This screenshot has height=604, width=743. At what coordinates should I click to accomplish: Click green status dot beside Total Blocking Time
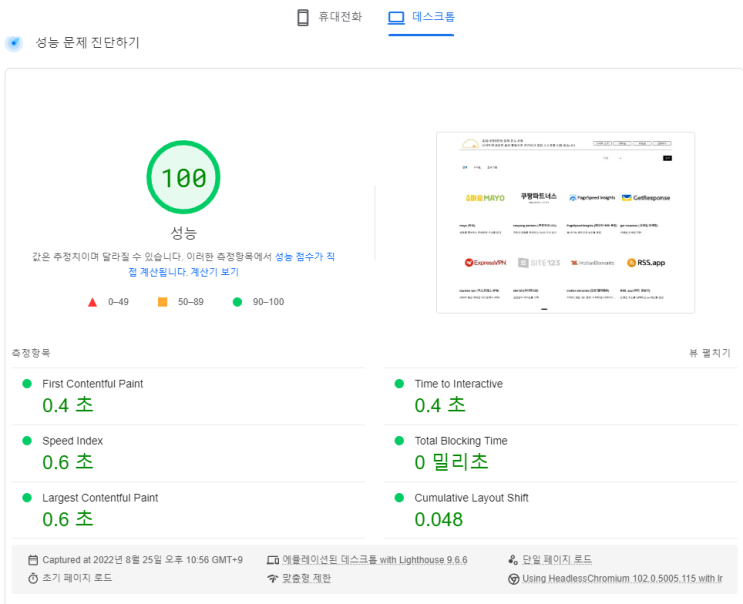399,441
